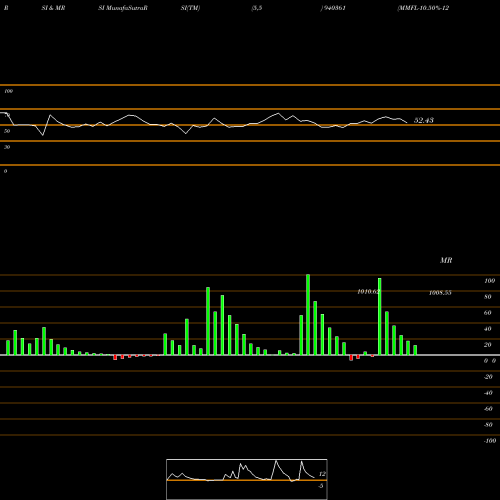Click the 50 label on RSI axis

[7, 131]
